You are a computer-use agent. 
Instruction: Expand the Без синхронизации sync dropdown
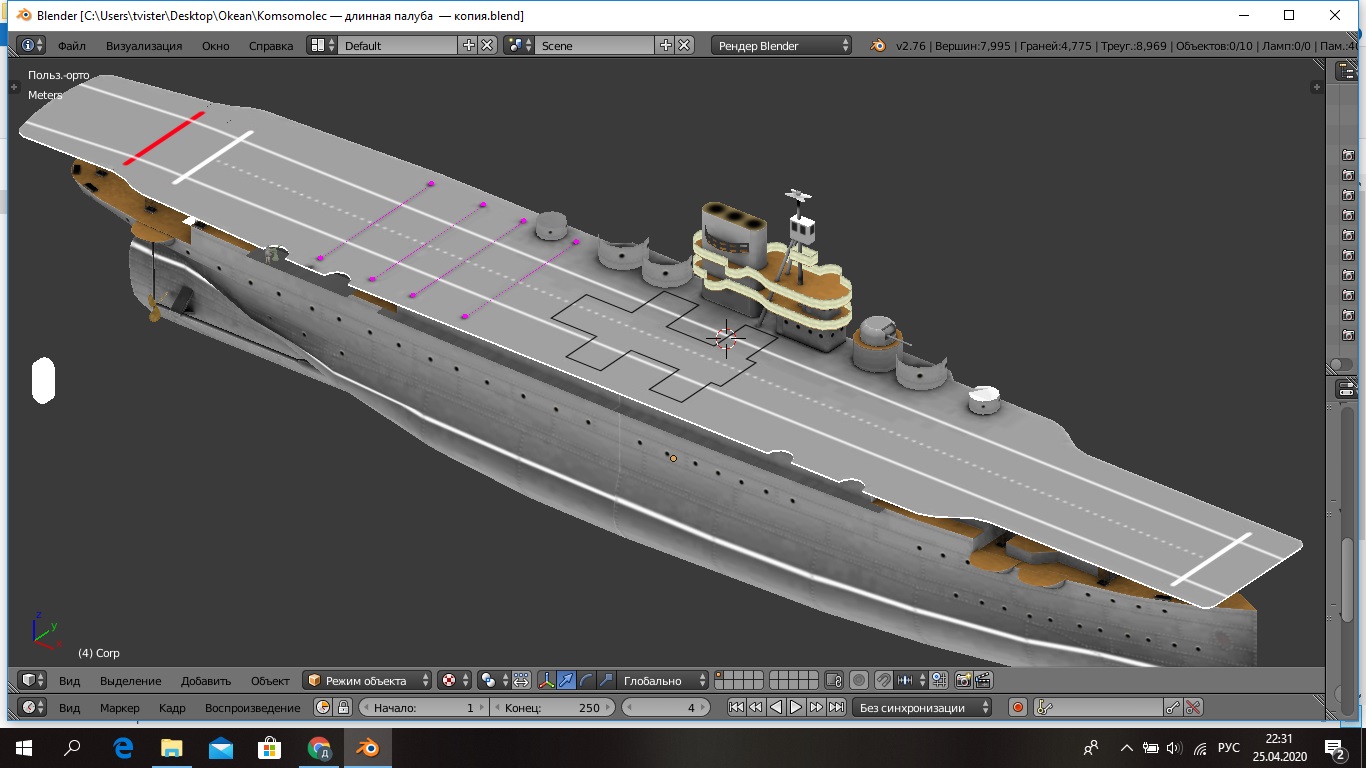(x=923, y=707)
